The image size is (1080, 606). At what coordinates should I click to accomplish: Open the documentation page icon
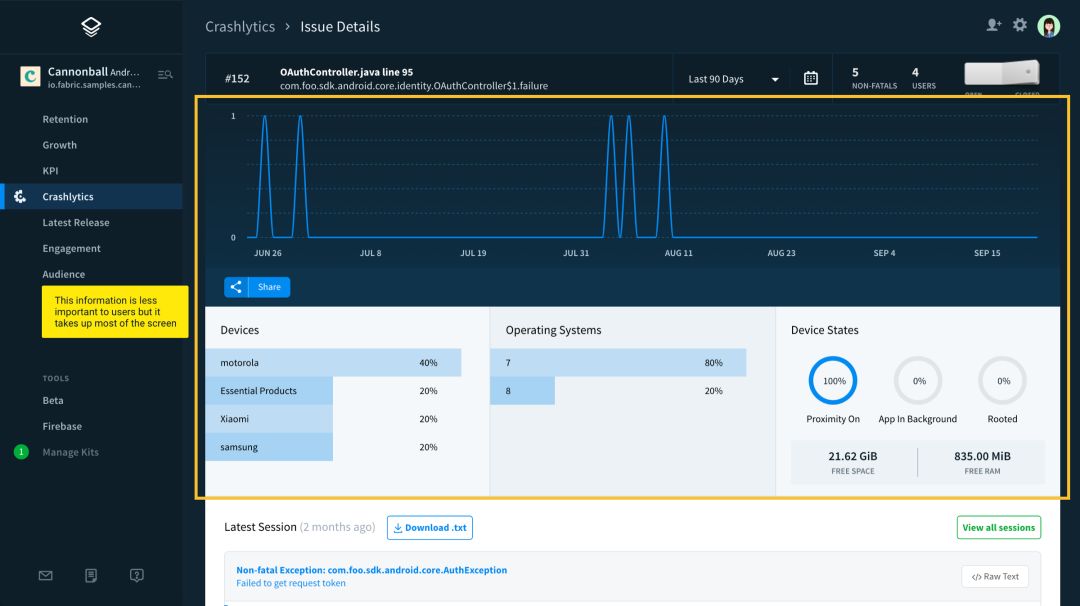point(91,576)
